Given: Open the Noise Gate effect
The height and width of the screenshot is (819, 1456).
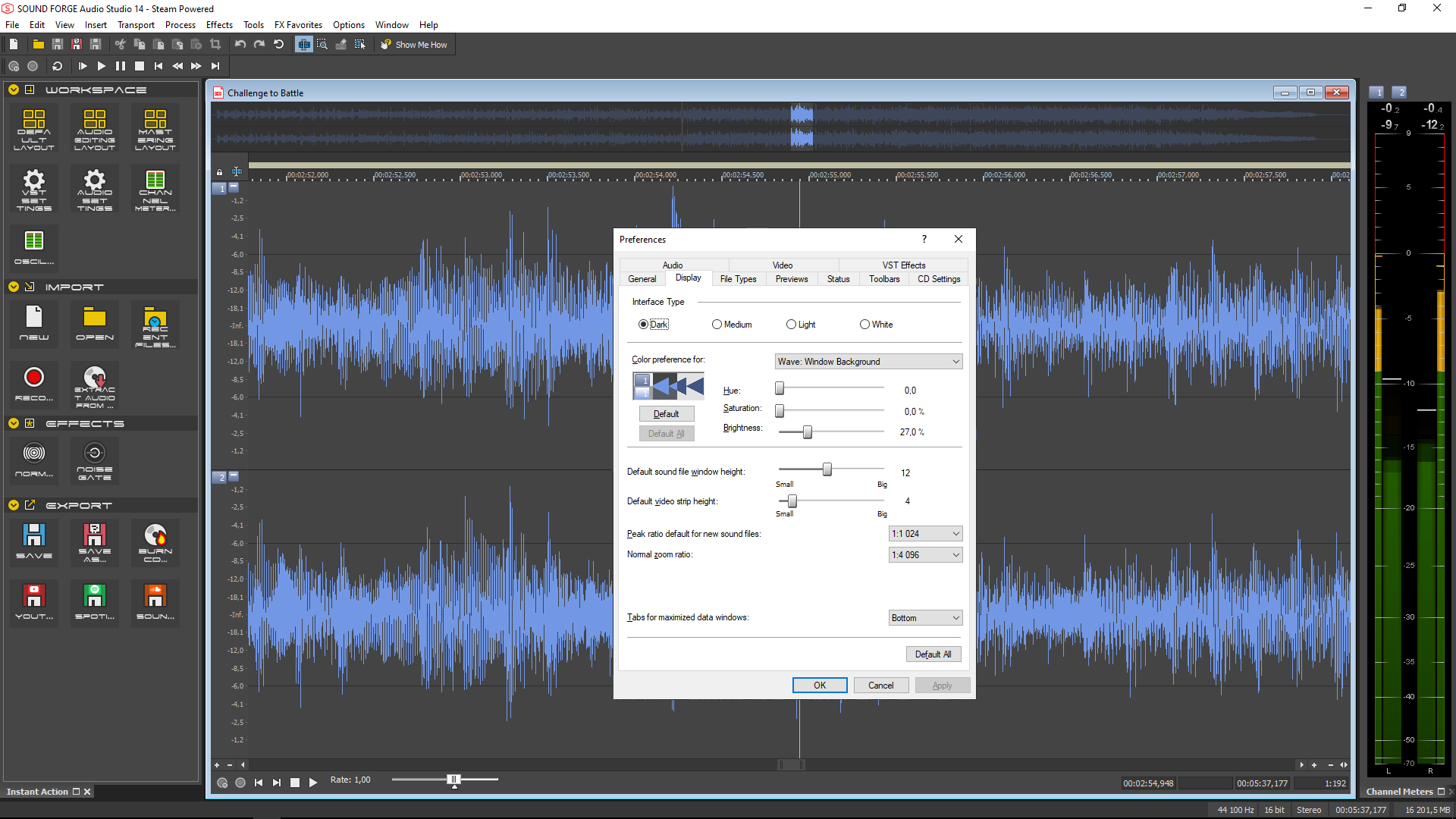Looking at the screenshot, I should pyautogui.click(x=95, y=459).
